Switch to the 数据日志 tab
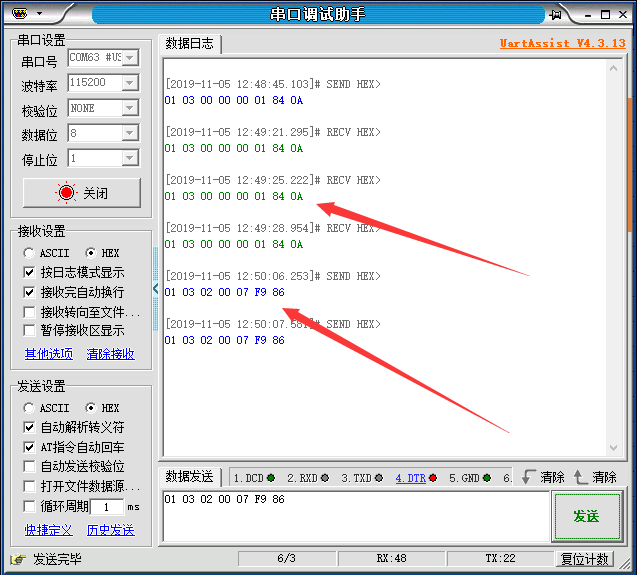The width and height of the screenshot is (637, 575). (189, 43)
